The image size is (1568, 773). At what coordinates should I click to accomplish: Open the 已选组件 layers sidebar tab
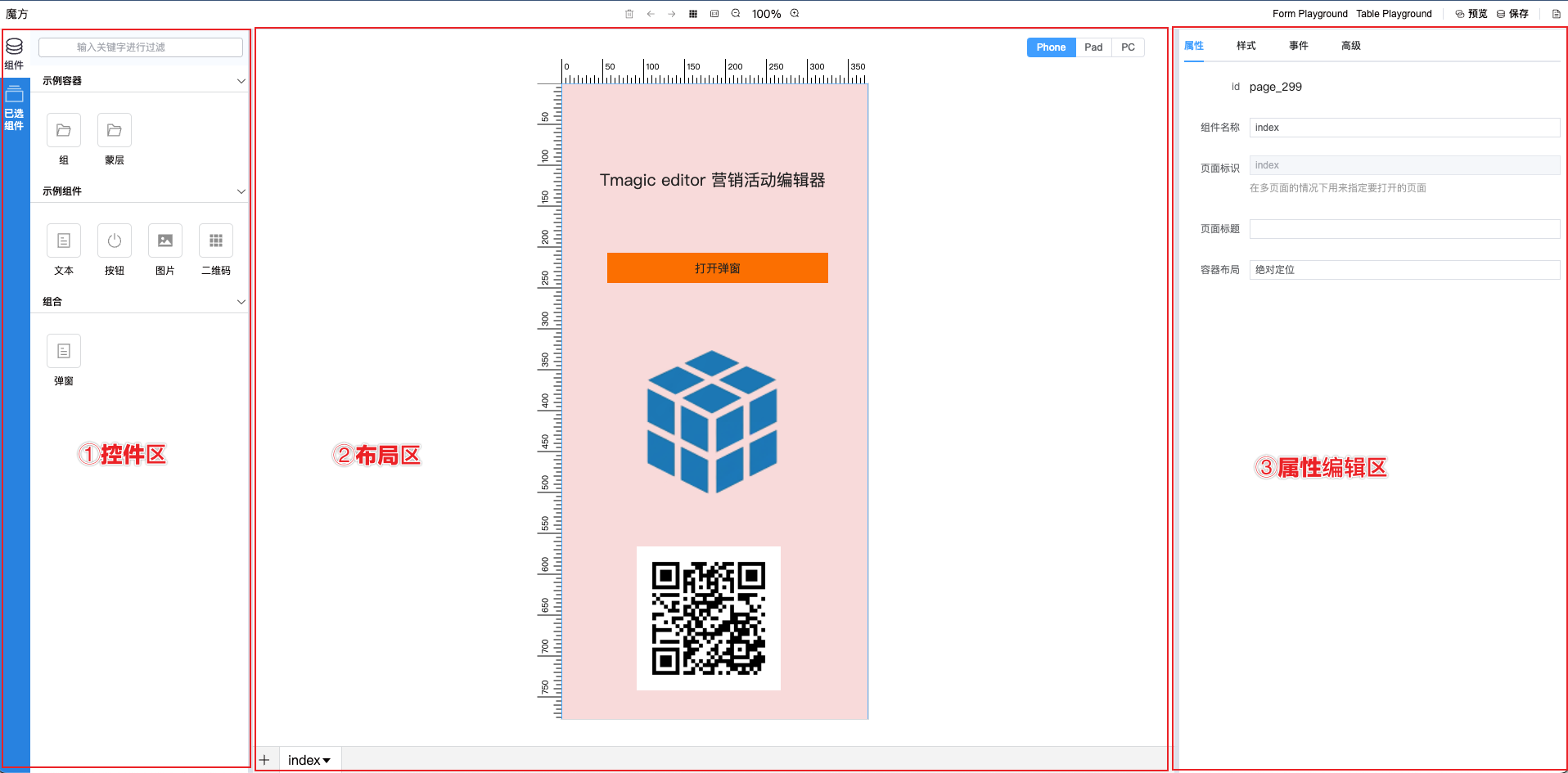[x=15, y=108]
